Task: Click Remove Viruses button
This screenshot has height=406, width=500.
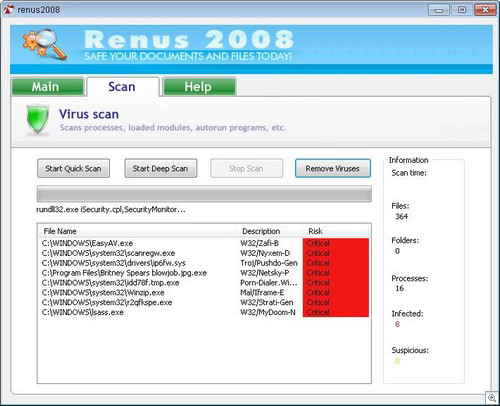Action: pos(333,168)
